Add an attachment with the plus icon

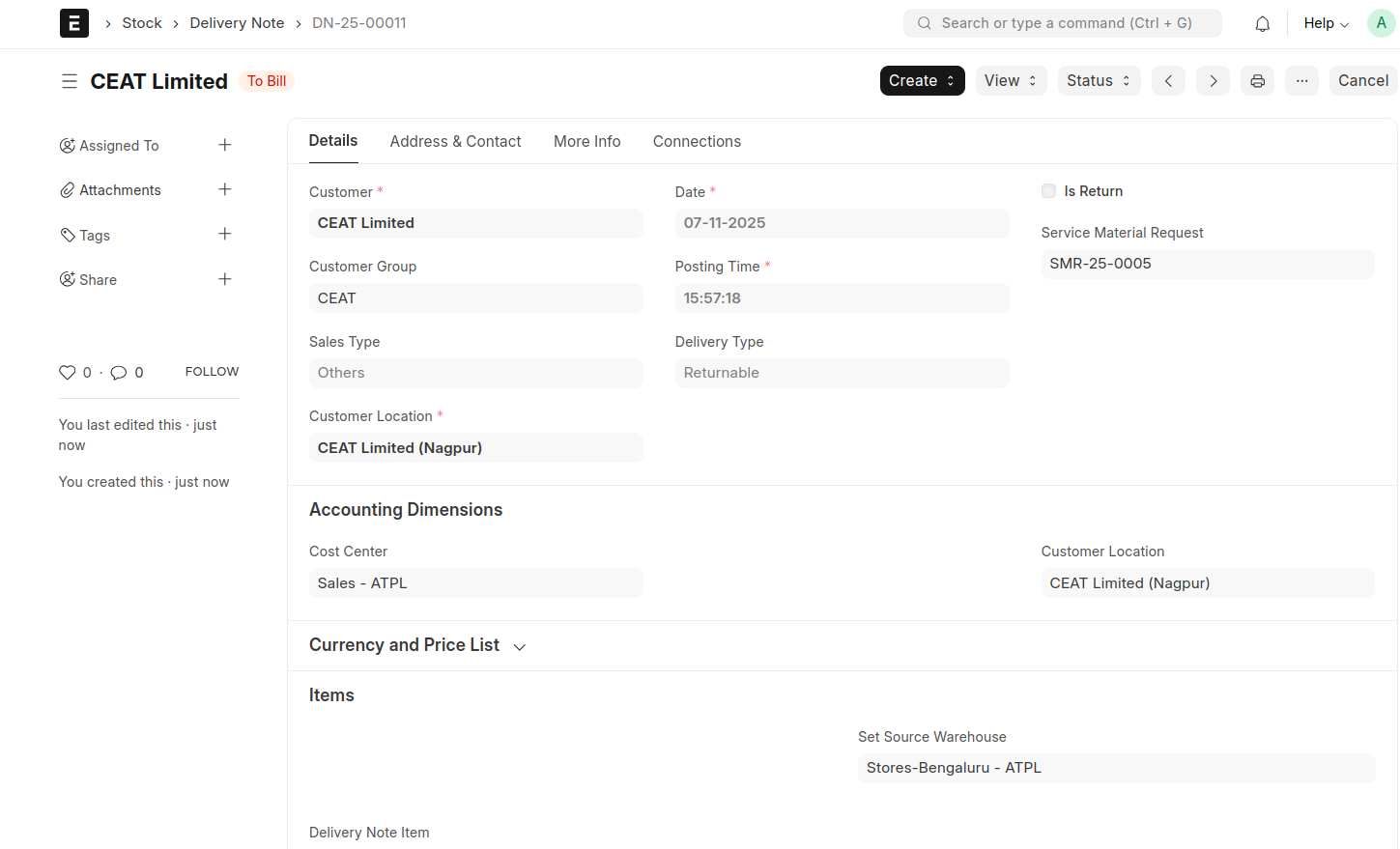[x=224, y=189]
